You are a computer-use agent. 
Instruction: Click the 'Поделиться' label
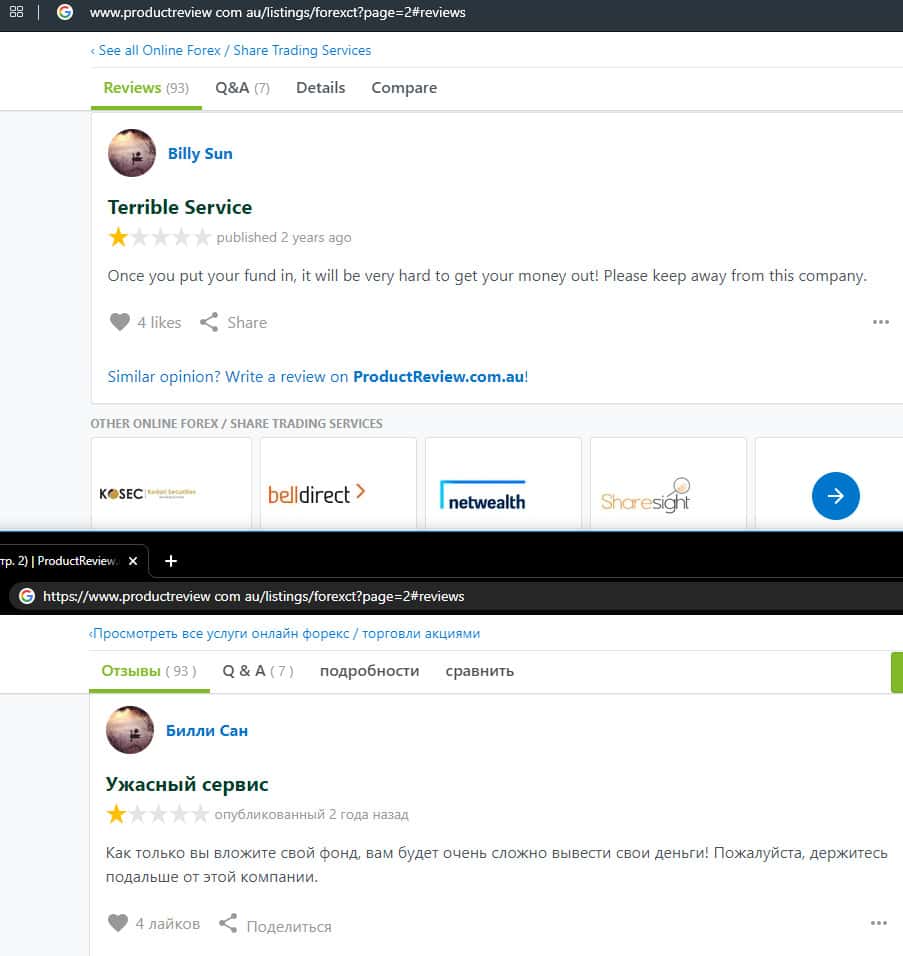pos(289,926)
